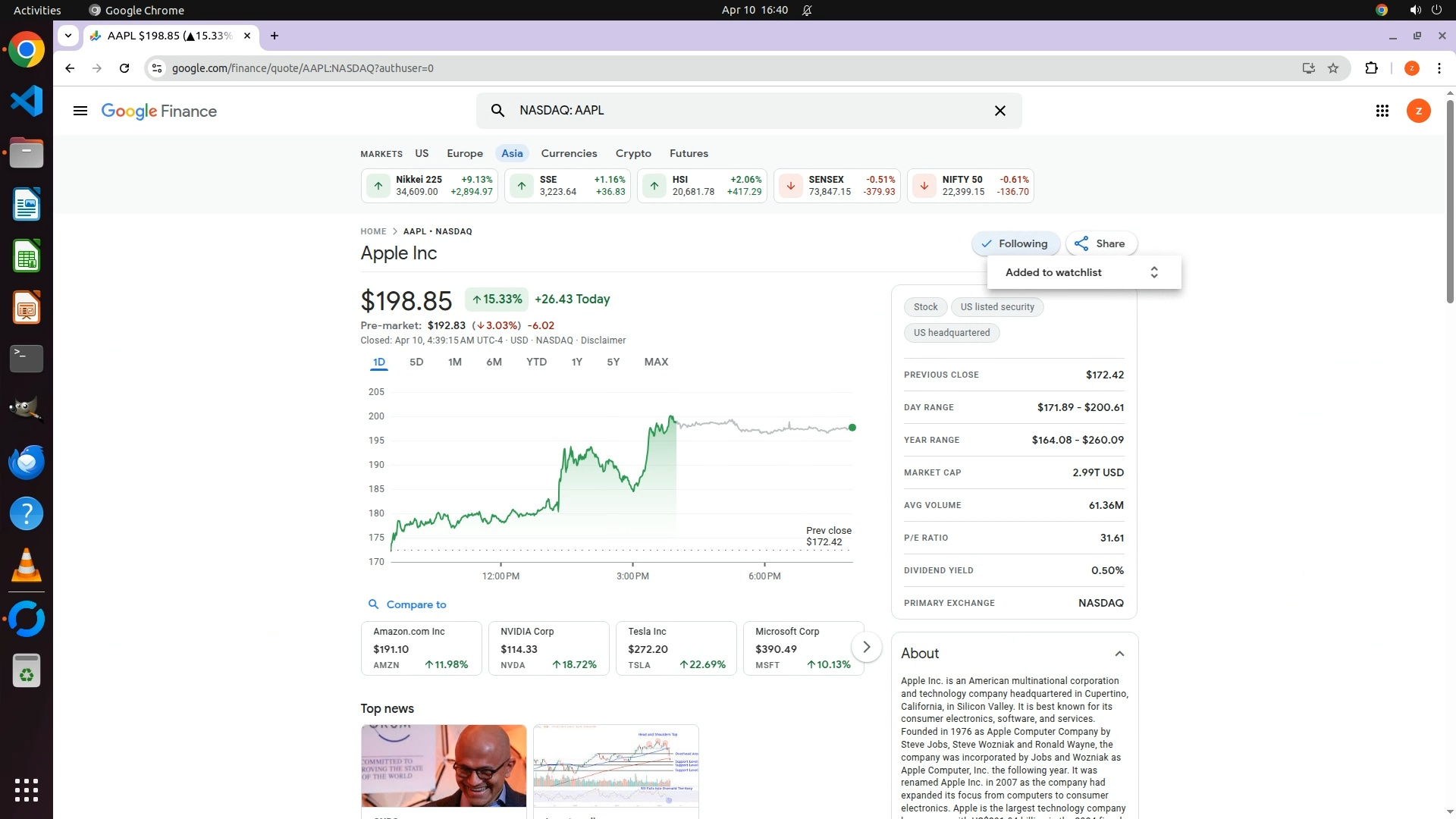Open the Chrome extensions puzzle icon
The width and height of the screenshot is (1456, 819).
[x=1371, y=68]
